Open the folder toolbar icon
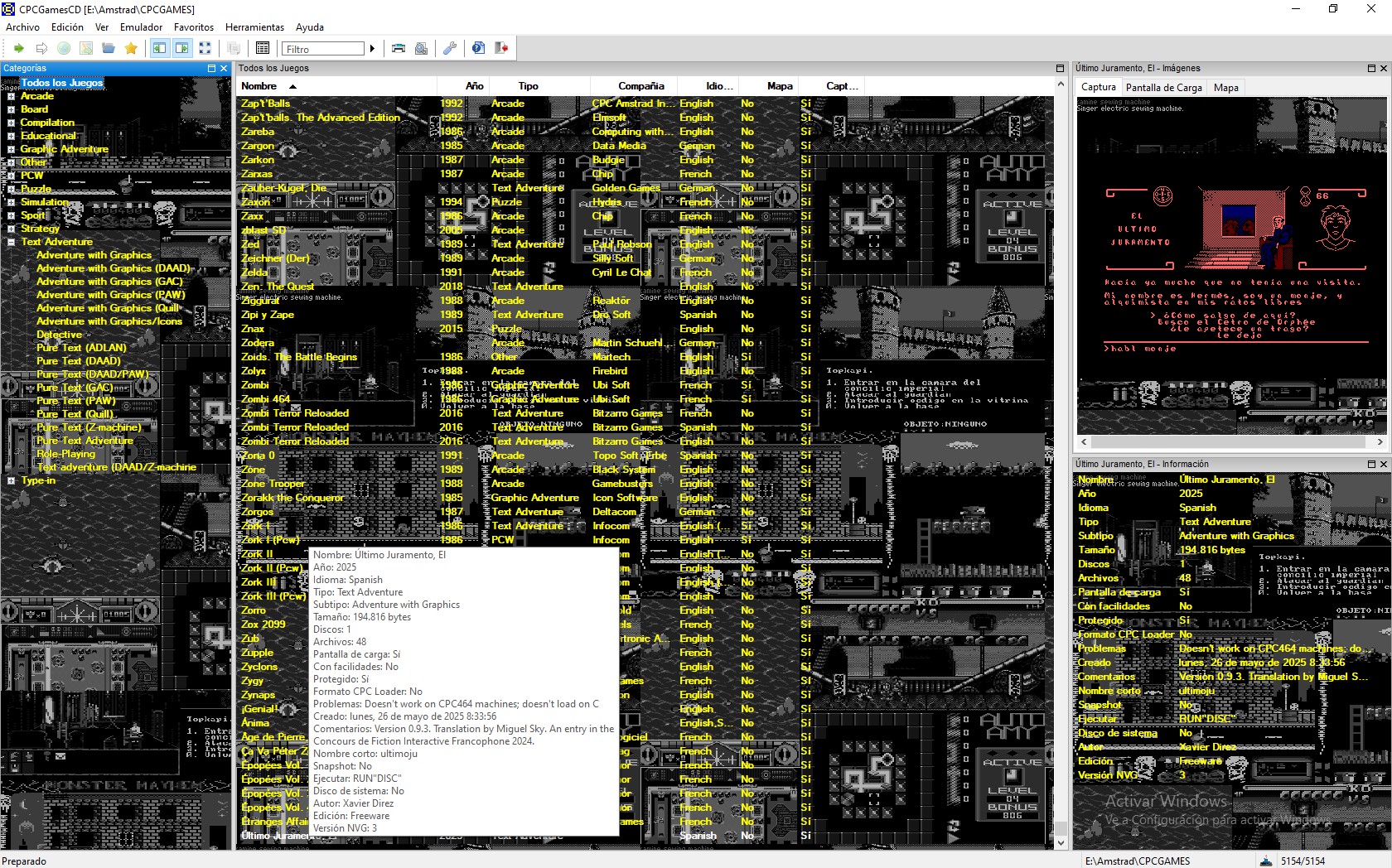Image resolution: width=1392 pixels, height=868 pixels. click(x=109, y=49)
